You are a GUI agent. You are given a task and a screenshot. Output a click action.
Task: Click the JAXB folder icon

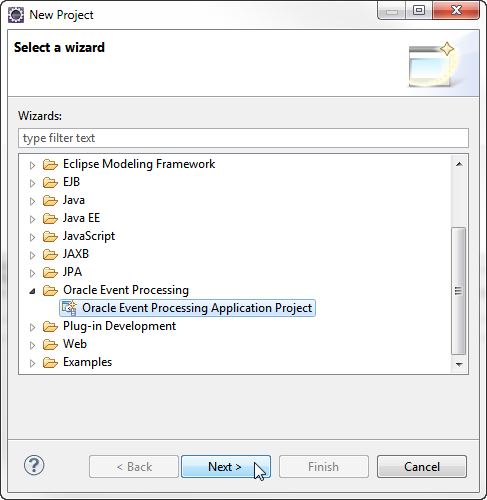point(50,254)
